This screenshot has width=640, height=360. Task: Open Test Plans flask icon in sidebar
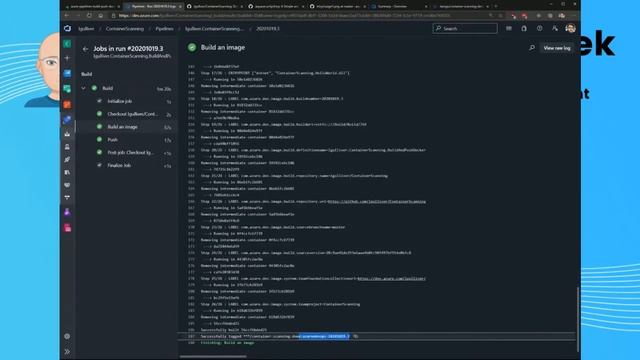(x=67, y=212)
